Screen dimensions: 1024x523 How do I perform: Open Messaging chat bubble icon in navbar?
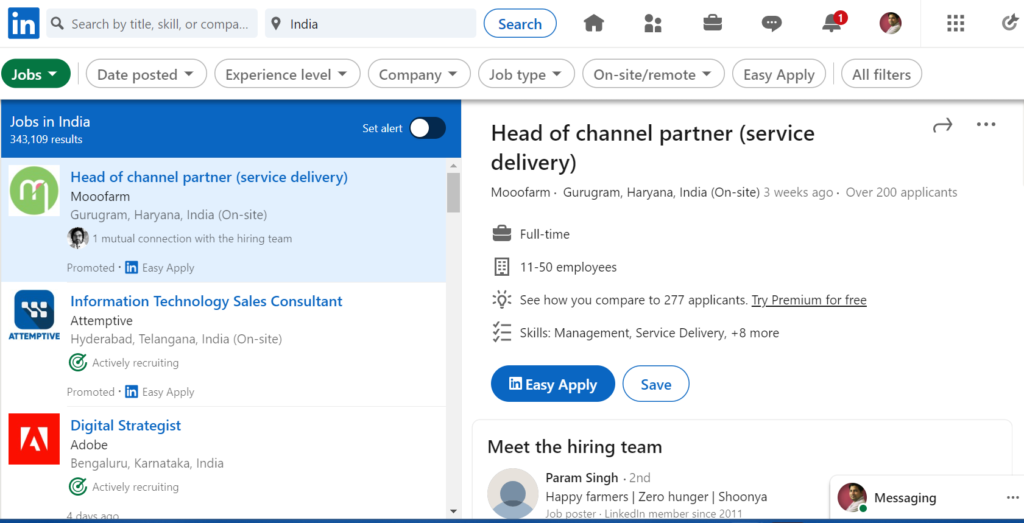[772, 24]
